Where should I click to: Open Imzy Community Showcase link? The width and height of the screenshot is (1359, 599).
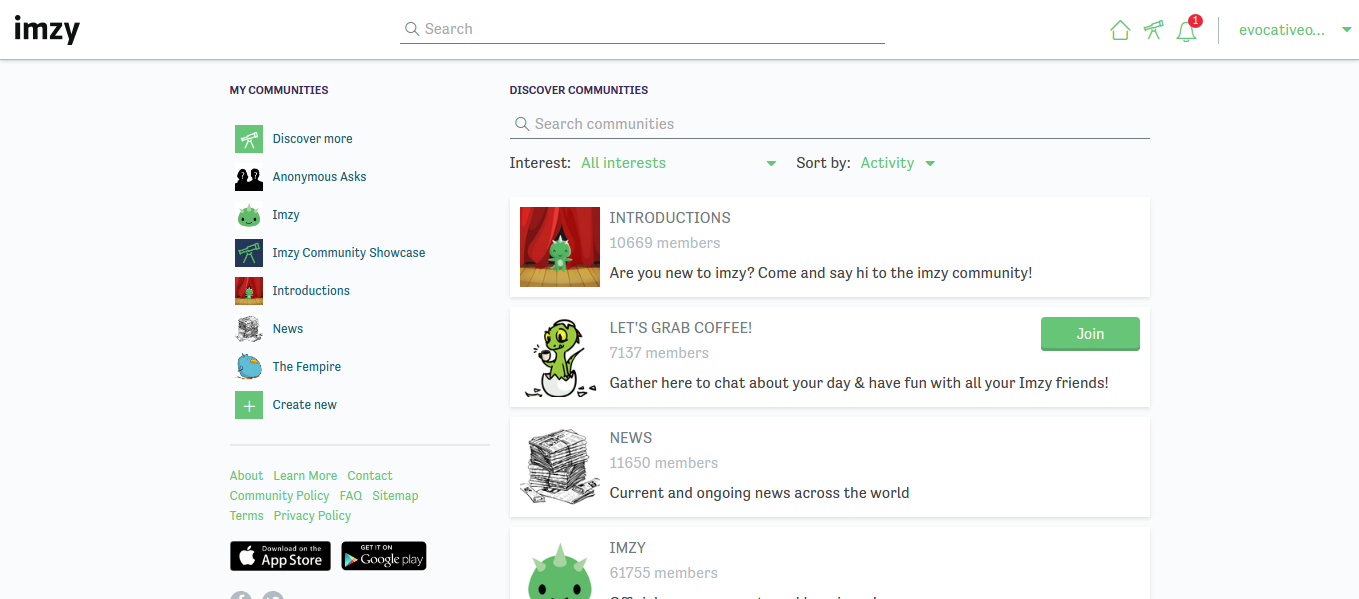(349, 253)
